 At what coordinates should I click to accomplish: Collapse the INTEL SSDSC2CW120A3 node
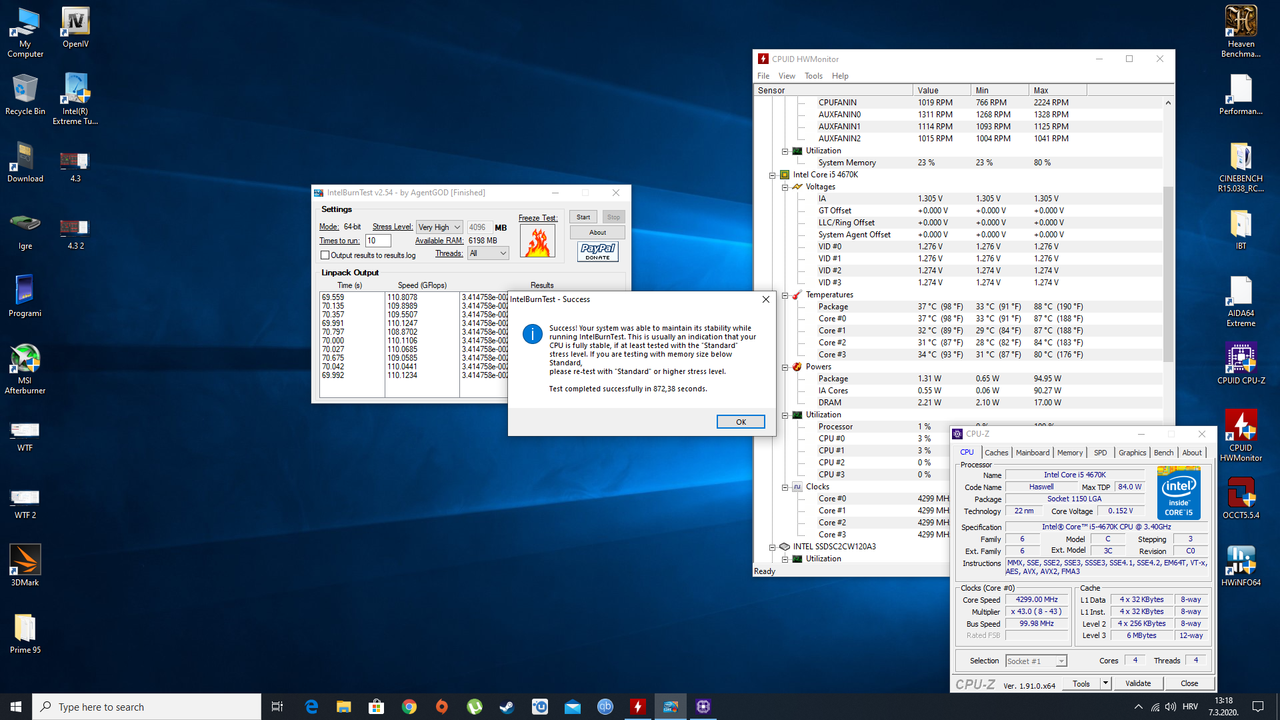pyautogui.click(x=772, y=547)
